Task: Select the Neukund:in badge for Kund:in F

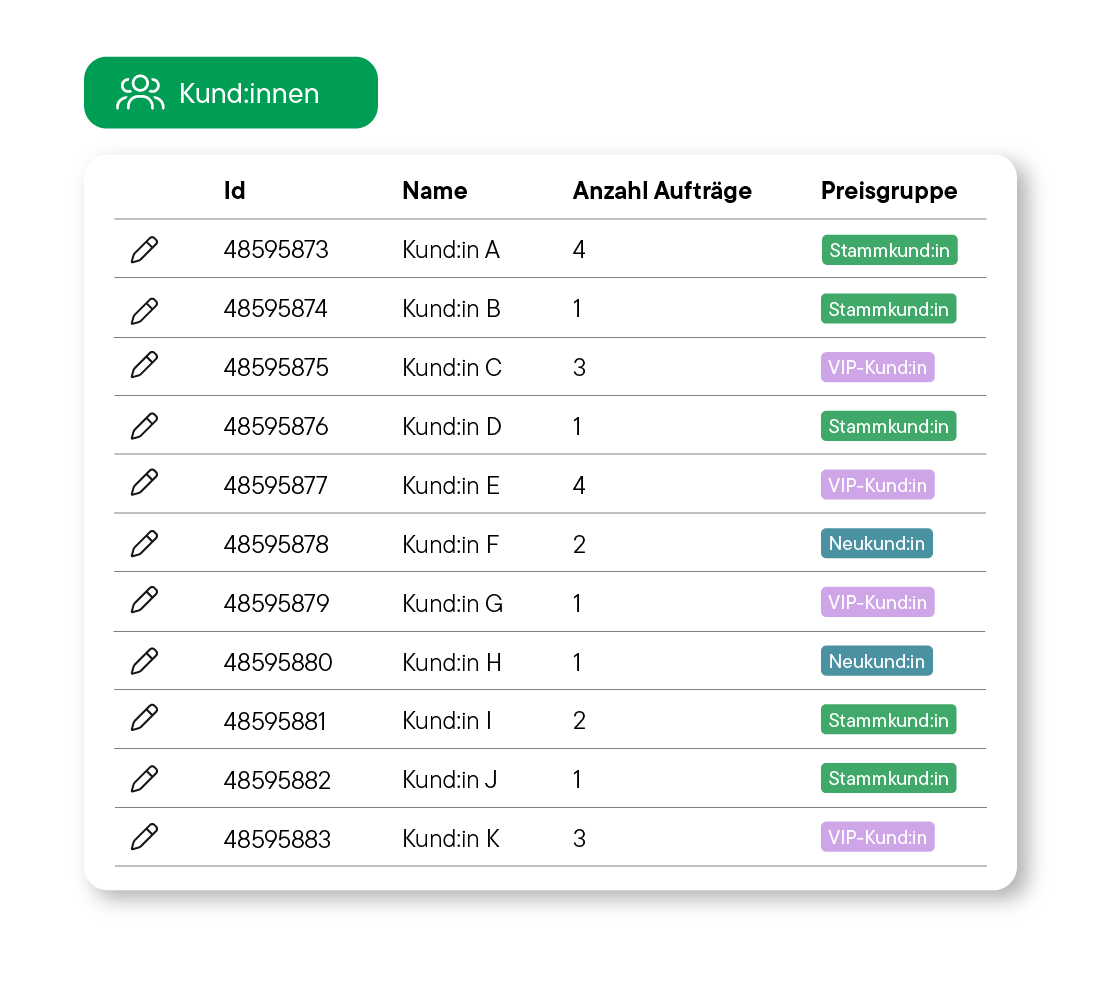Action: [x=876, y=543]
